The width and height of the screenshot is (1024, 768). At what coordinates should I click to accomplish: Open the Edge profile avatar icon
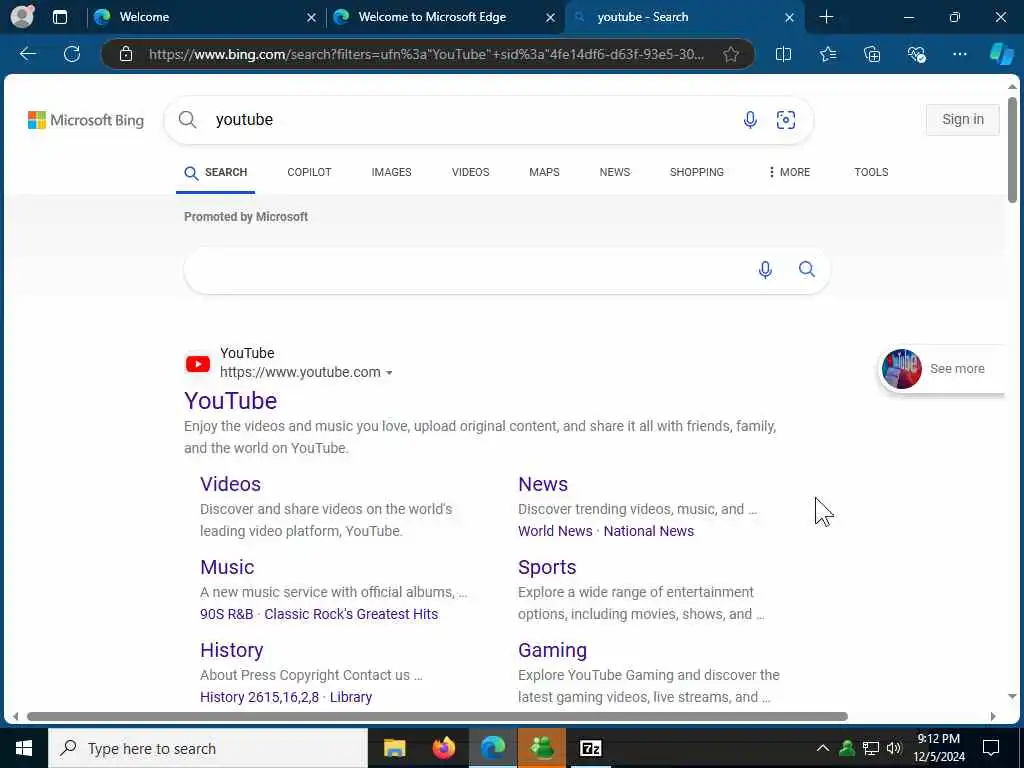coord(23,17)
